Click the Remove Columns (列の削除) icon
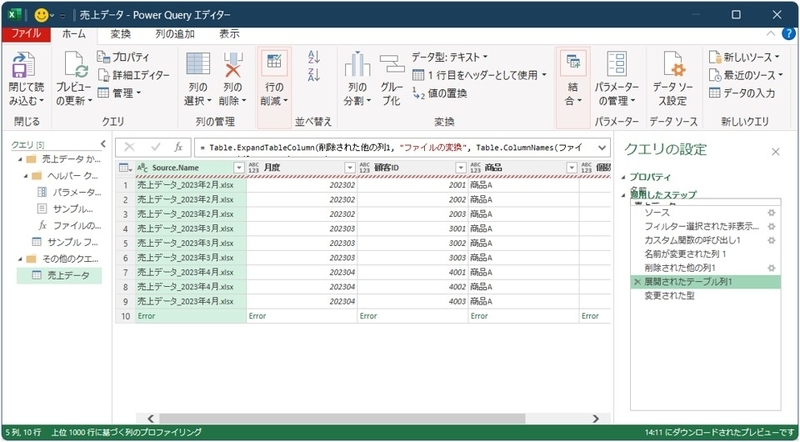This screenshot has height=442, width=800. [233, 65]
